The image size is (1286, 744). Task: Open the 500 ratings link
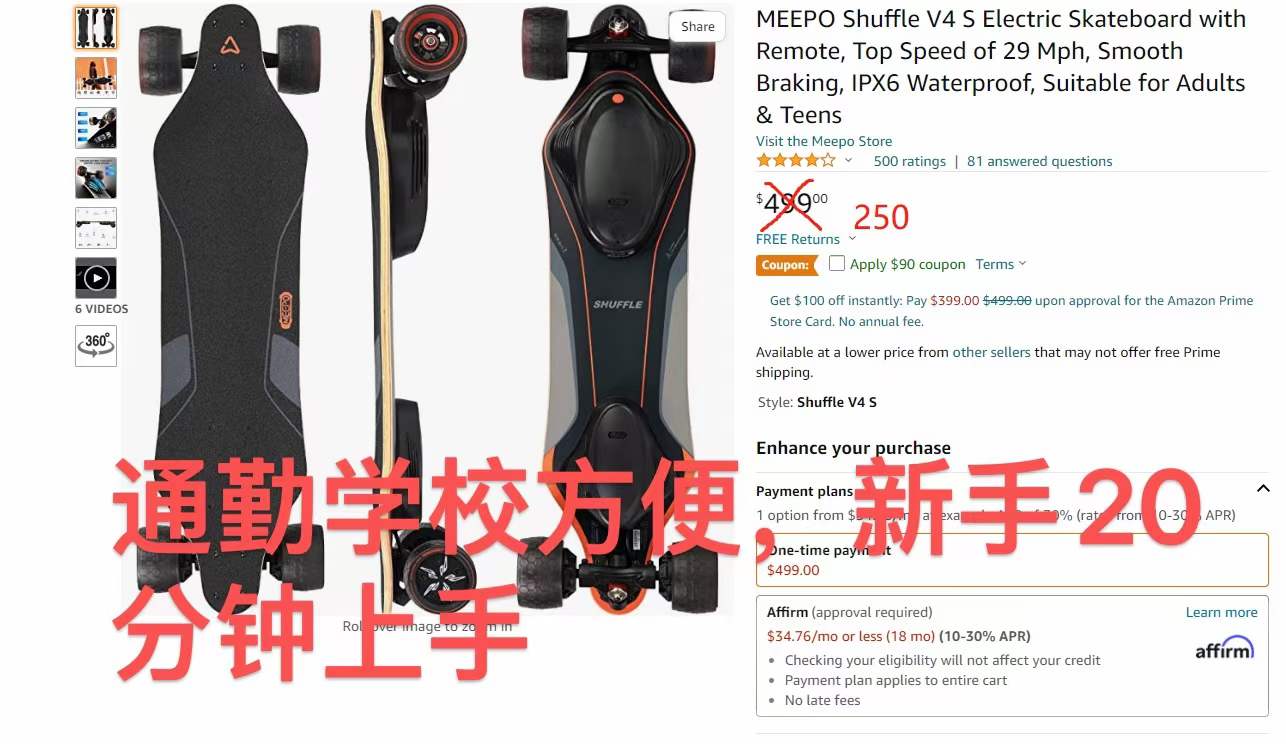click(910, 161)
